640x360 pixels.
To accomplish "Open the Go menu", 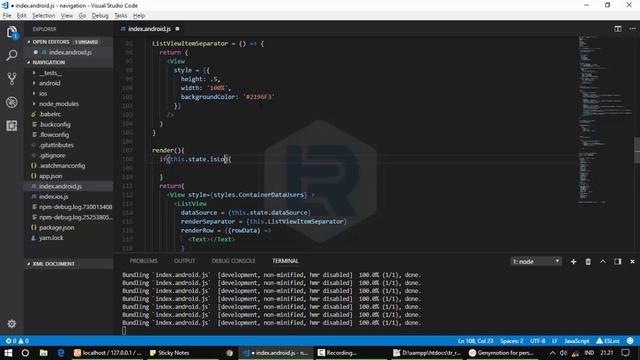I will 82,16.
